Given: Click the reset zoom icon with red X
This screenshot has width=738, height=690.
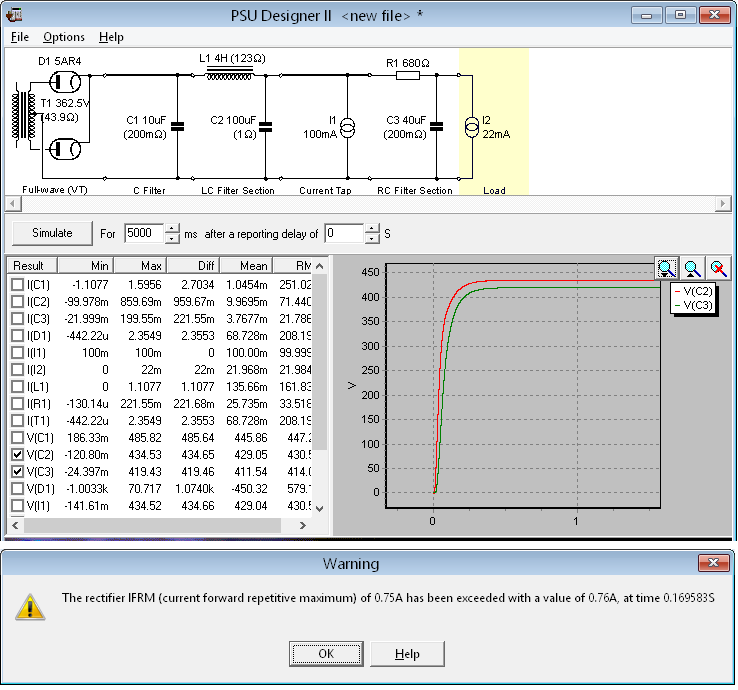Looking at the screenshot, I should point(718,269).
